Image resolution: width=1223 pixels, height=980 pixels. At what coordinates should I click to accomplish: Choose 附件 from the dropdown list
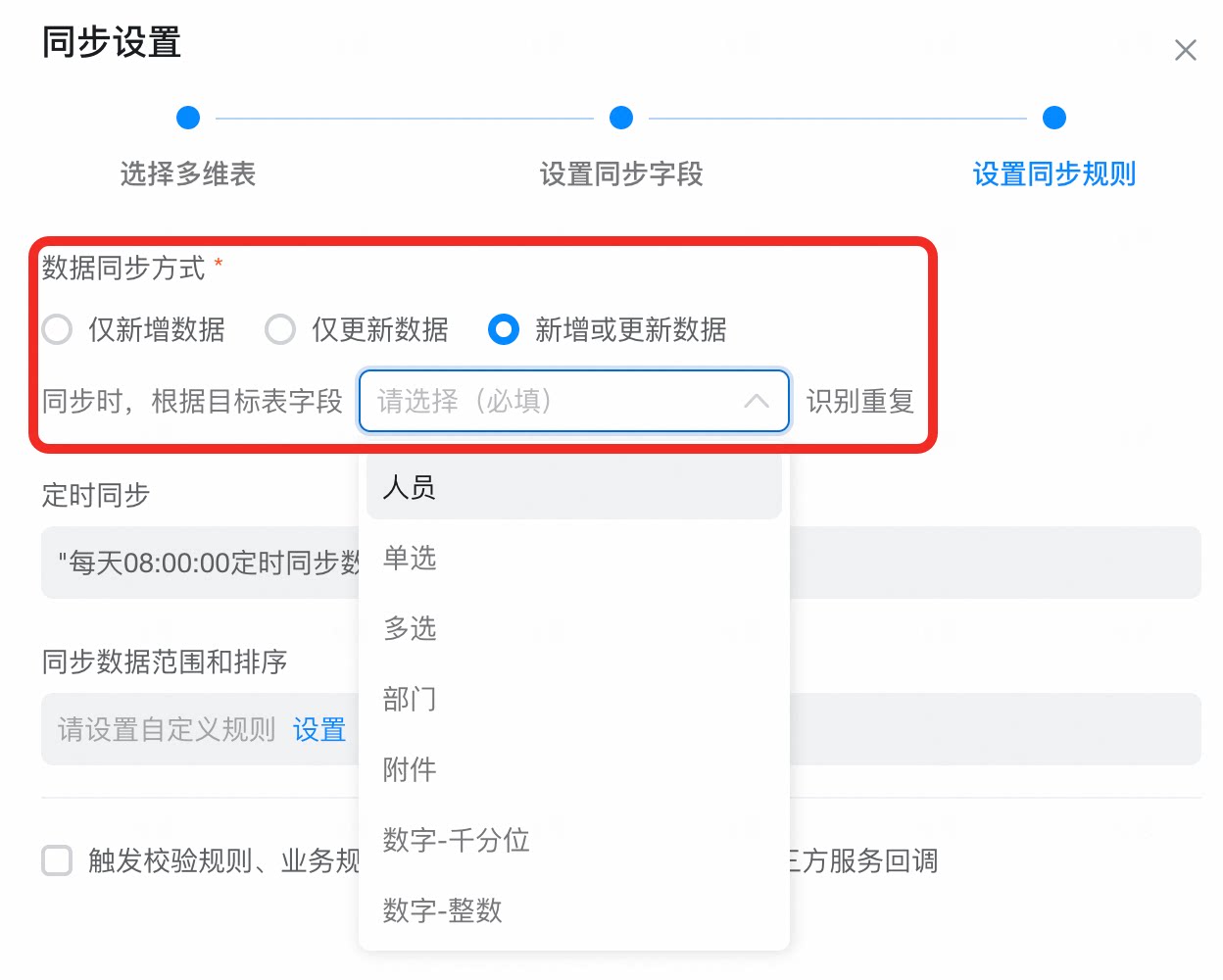point(574,769)
